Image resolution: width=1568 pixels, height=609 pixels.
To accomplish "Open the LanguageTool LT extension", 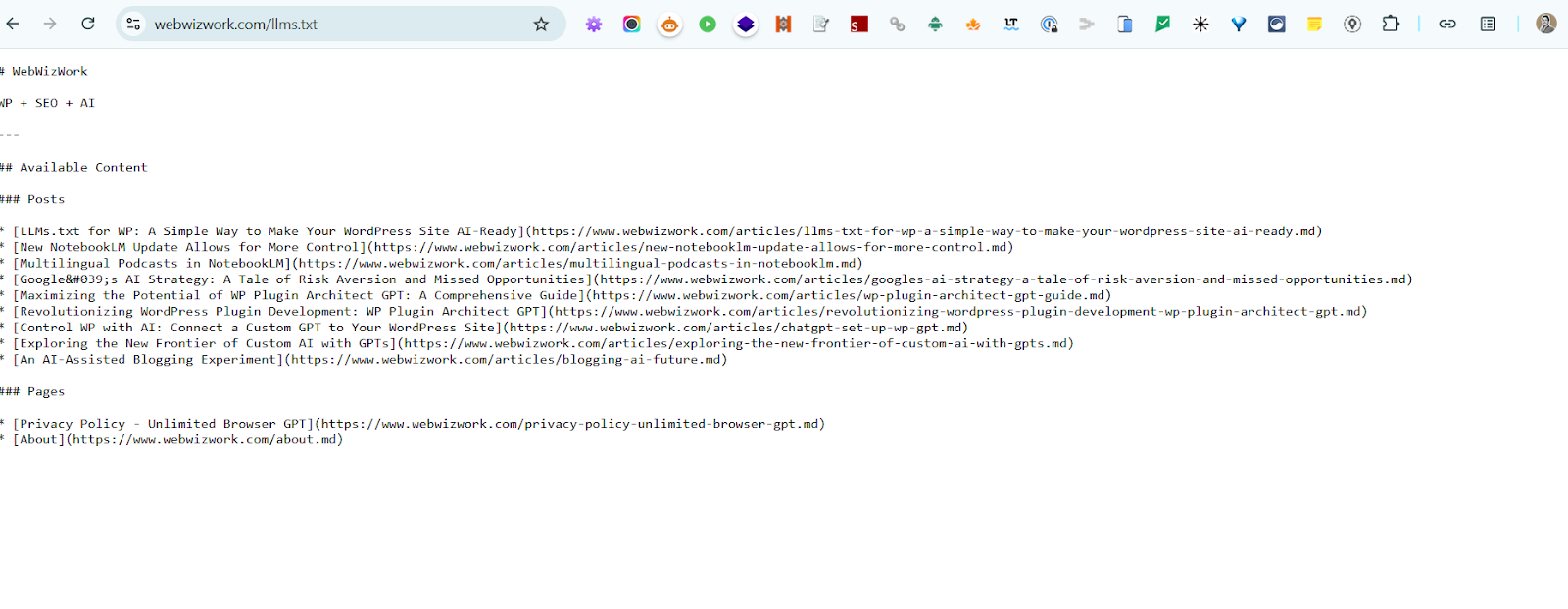I will (1011, 25).
